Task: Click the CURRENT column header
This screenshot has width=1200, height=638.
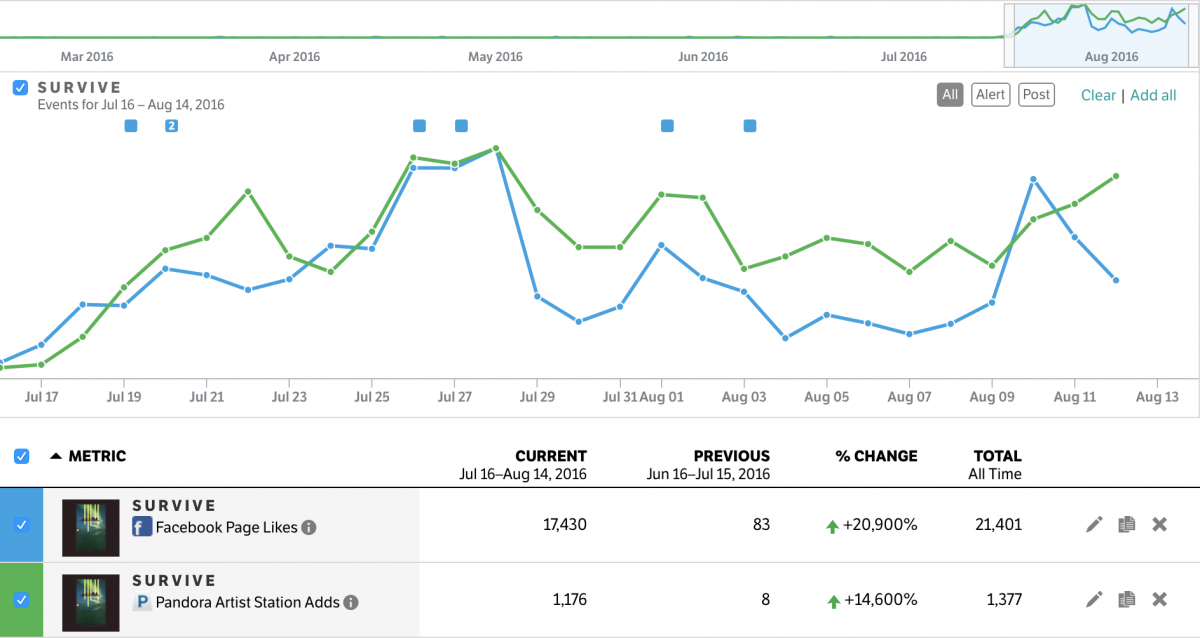Action: (x=551, y=456)
